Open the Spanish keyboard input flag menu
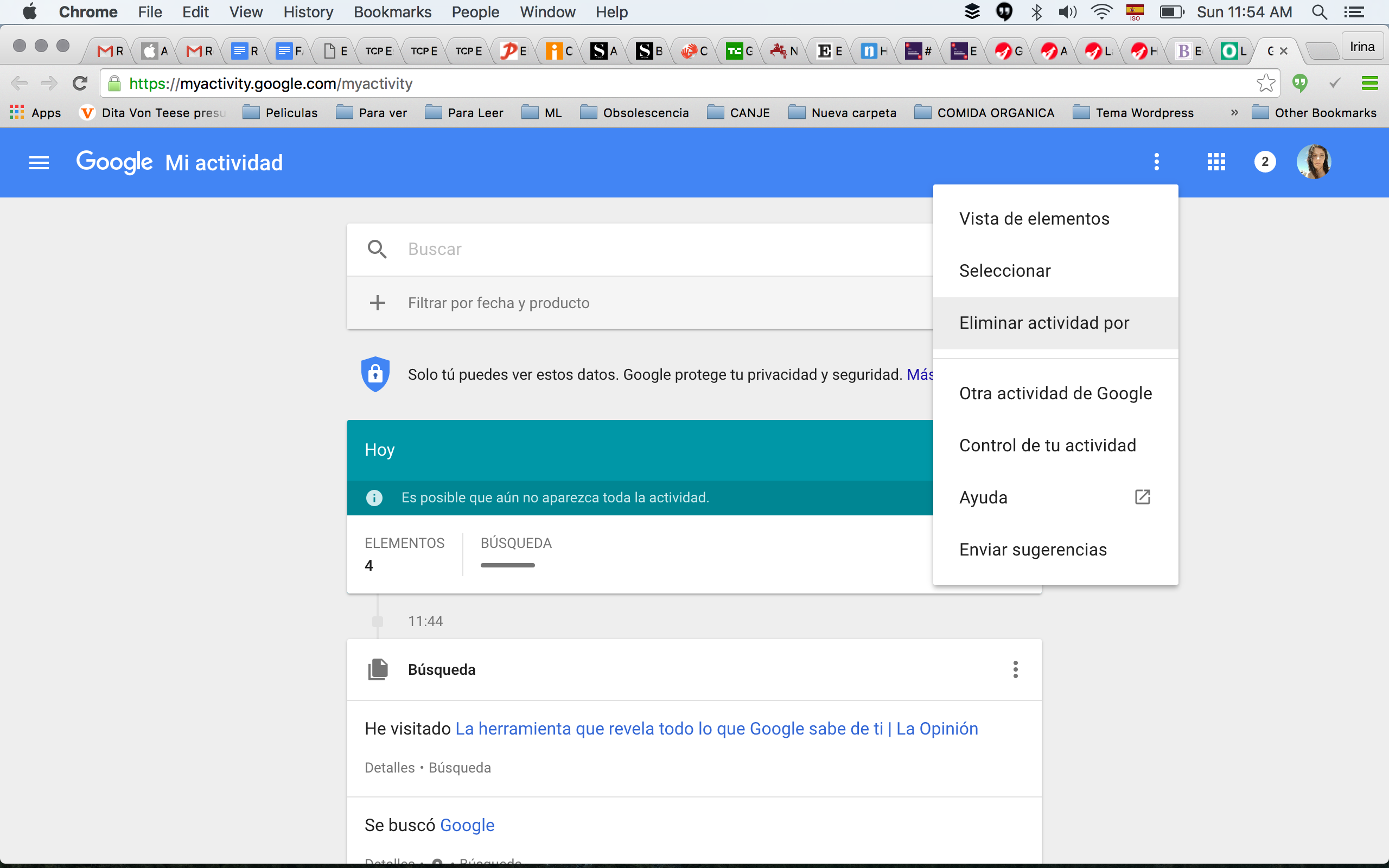The height and width of the screenshot is (868, 1389). point(1135,12)
